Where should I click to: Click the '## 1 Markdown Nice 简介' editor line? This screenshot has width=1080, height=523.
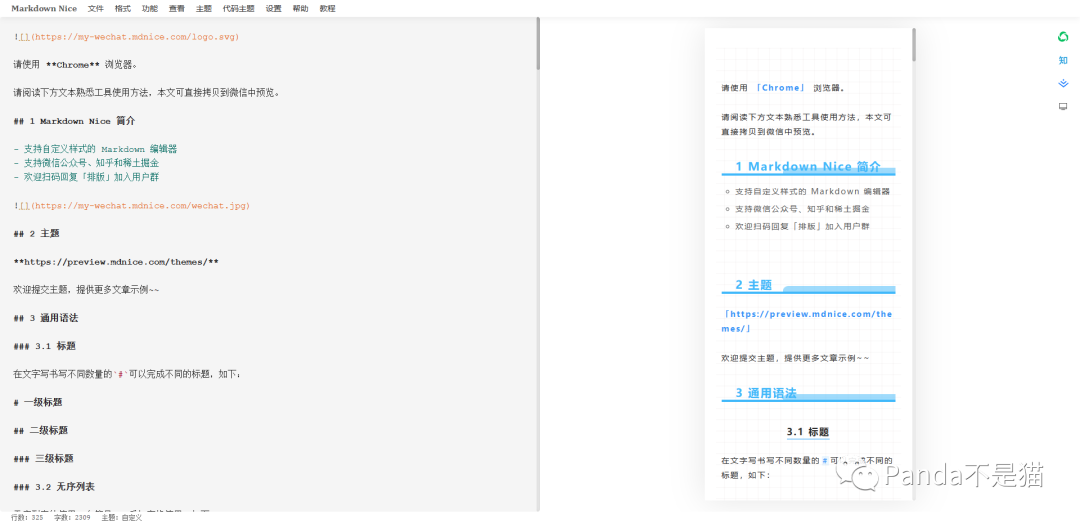[x=74, y=121]
